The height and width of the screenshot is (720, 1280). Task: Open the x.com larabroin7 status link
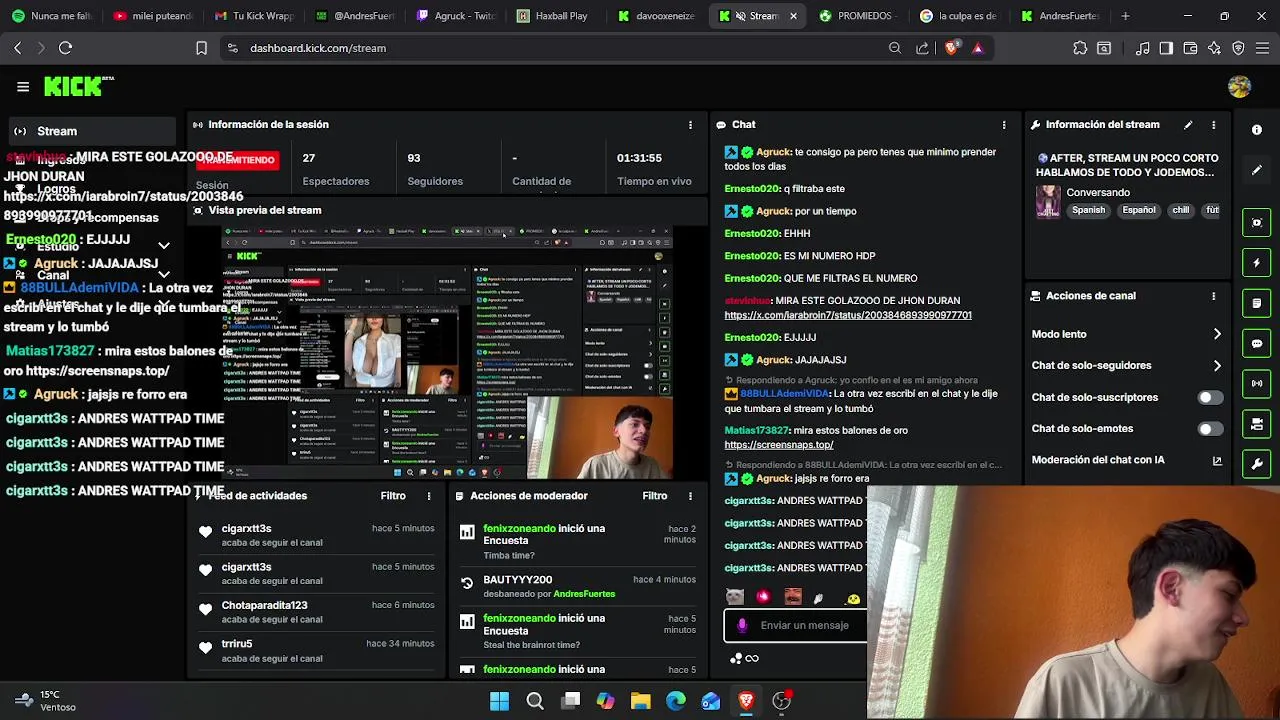tap(848, 316)
